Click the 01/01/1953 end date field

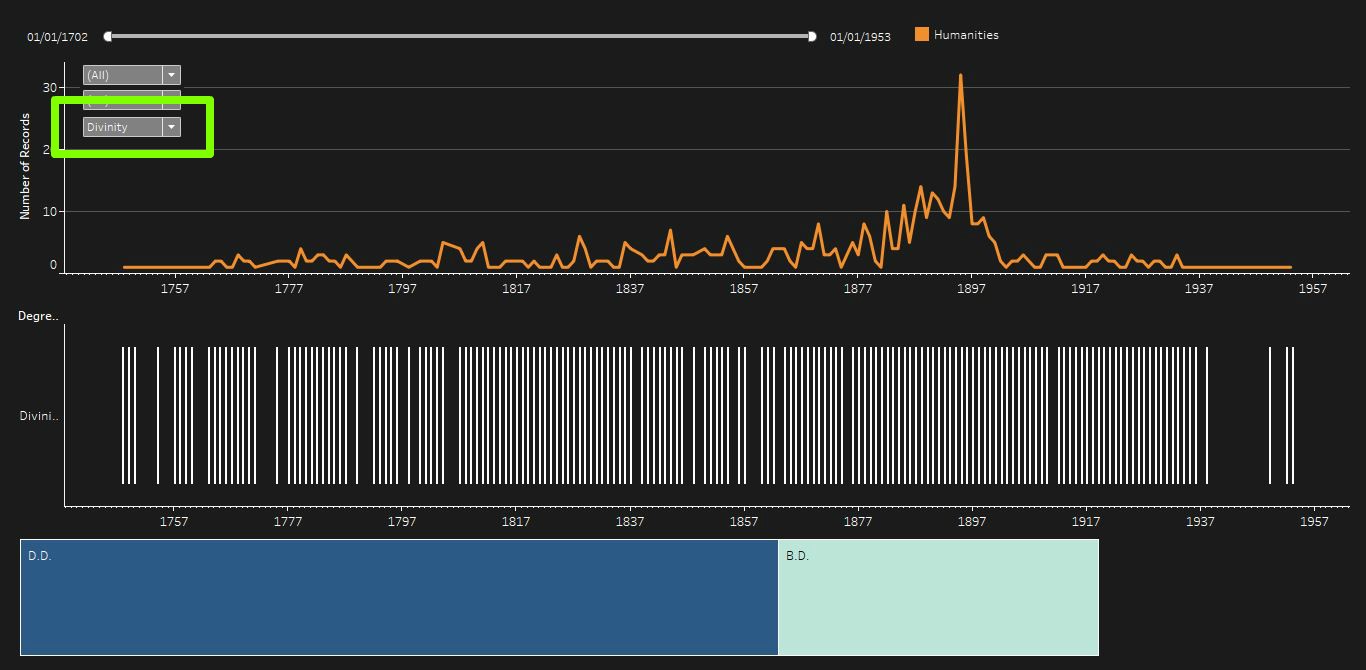[x=860, y=37]
